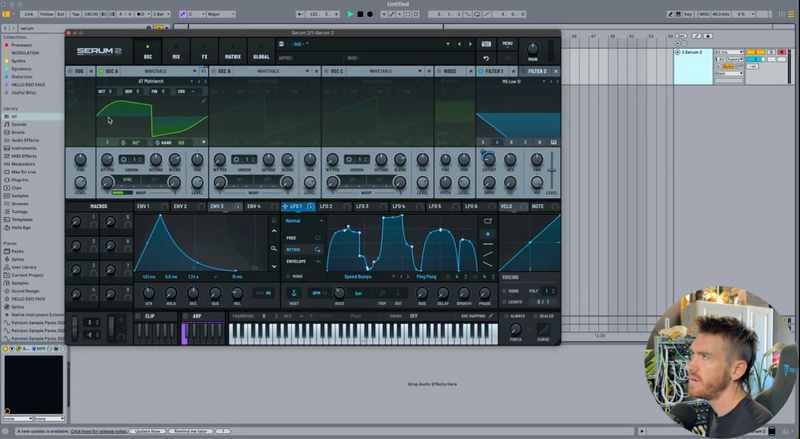Click the previous preset arrow in Serum
The image size is (800, 439).
point(459,44)
